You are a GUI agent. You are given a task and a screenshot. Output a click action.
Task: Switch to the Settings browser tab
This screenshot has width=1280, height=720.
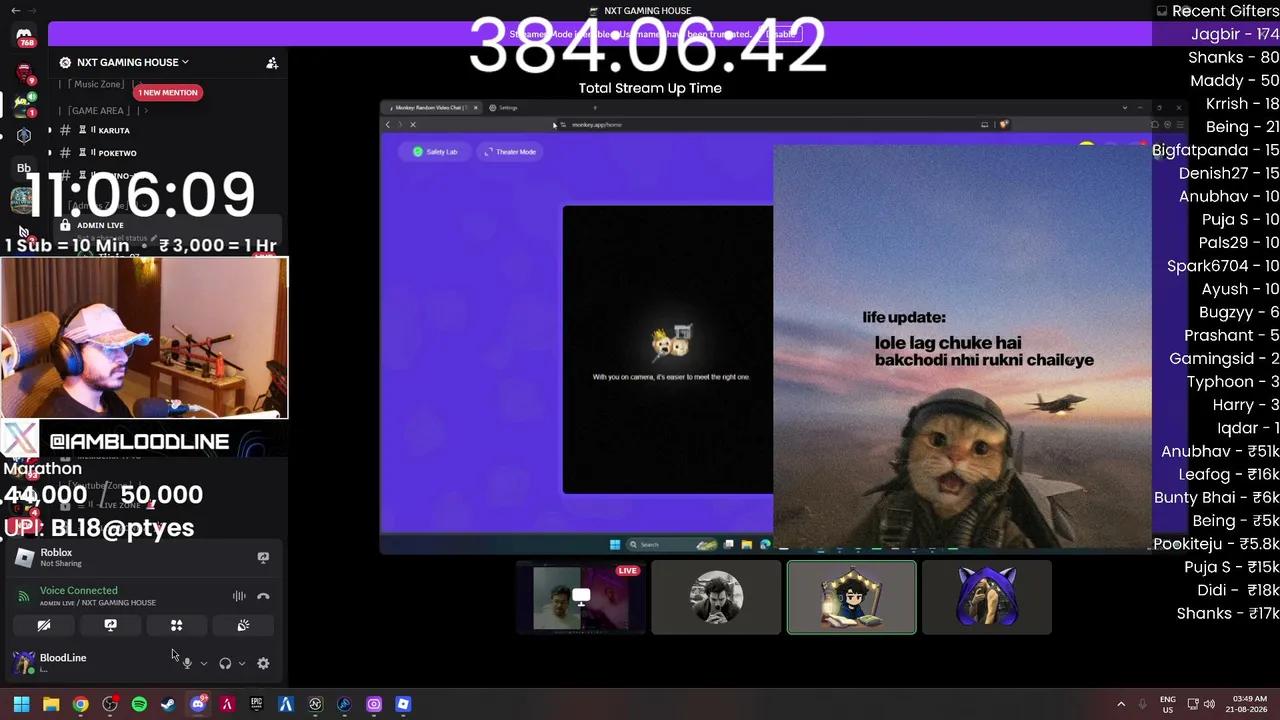click(x=508, y=107)
